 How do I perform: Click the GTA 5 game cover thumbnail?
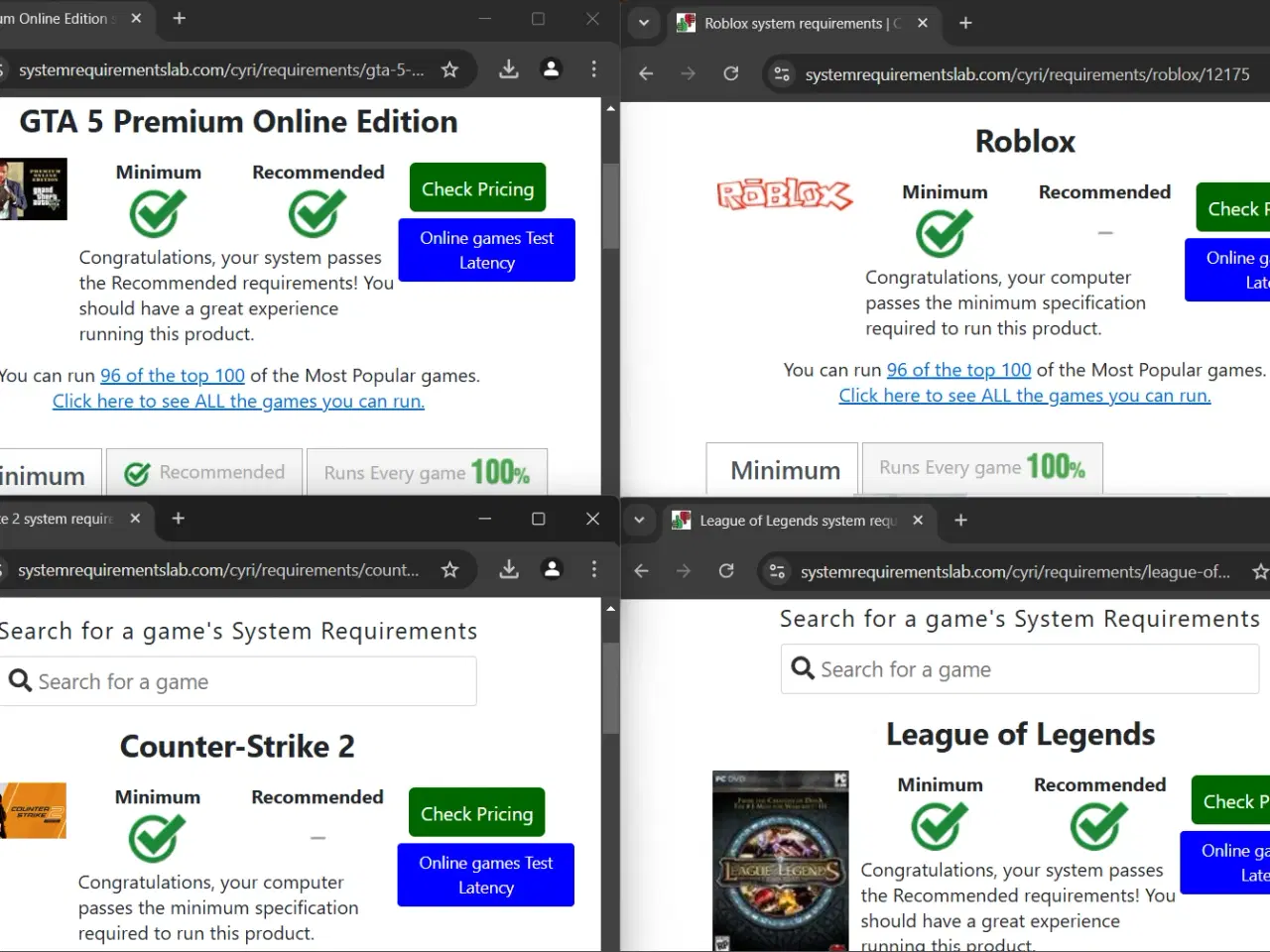(x=33, y=188)
